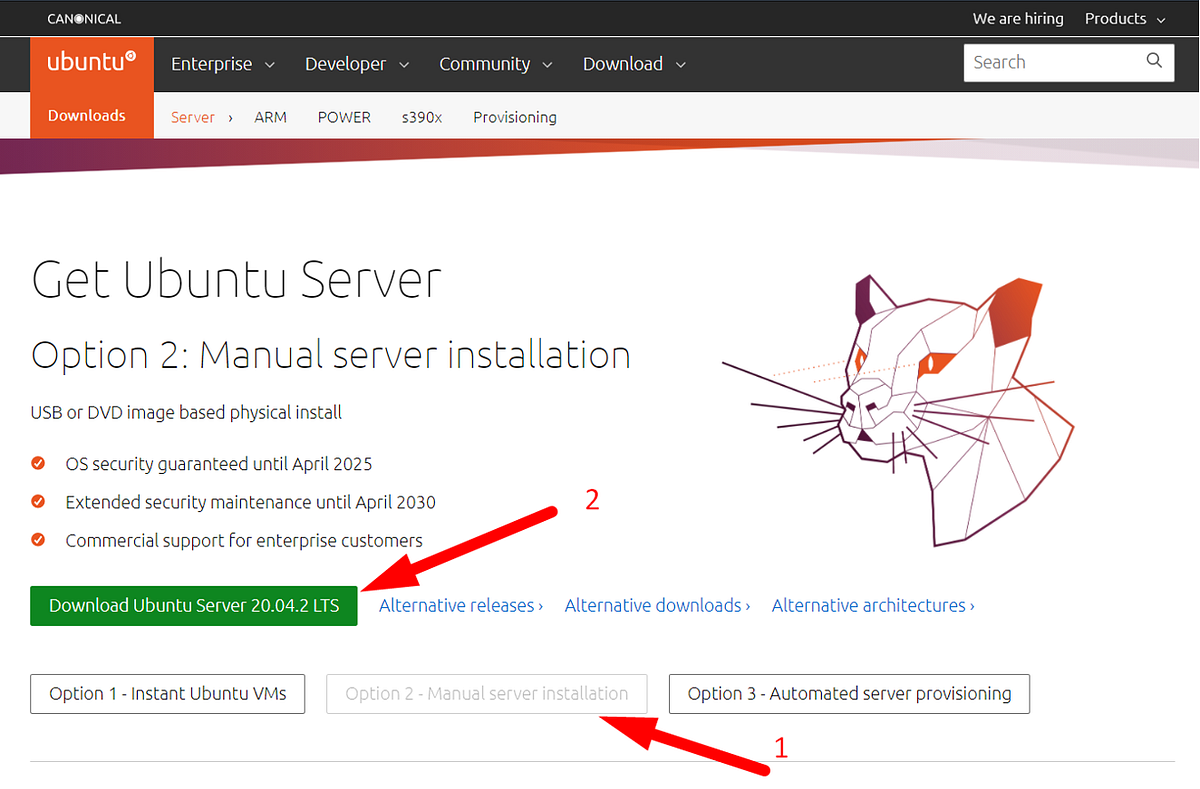
Task: Select Option 3 - Automated server provisioning
Action: click(x=849, y=693)
